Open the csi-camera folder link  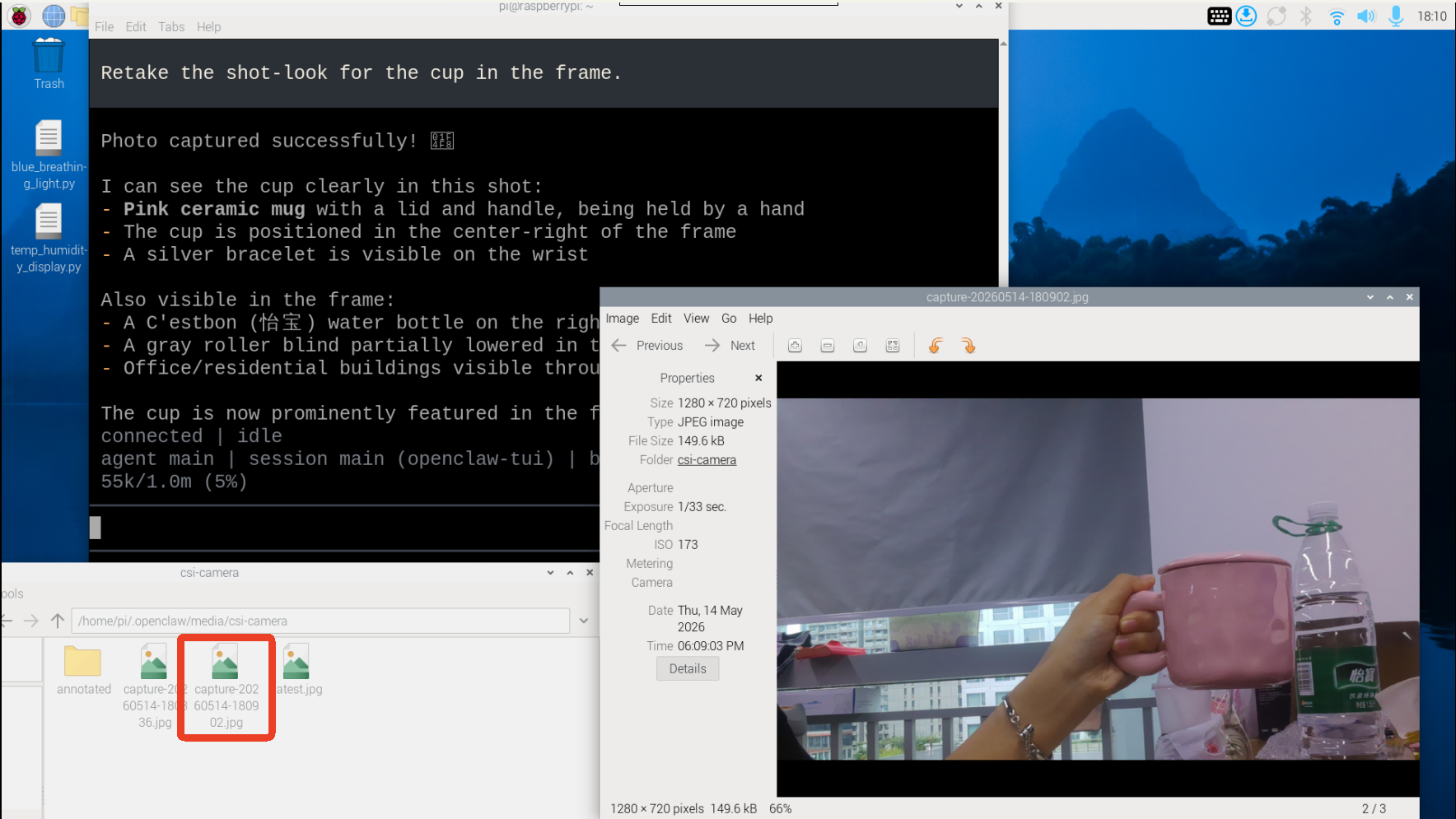707,460
